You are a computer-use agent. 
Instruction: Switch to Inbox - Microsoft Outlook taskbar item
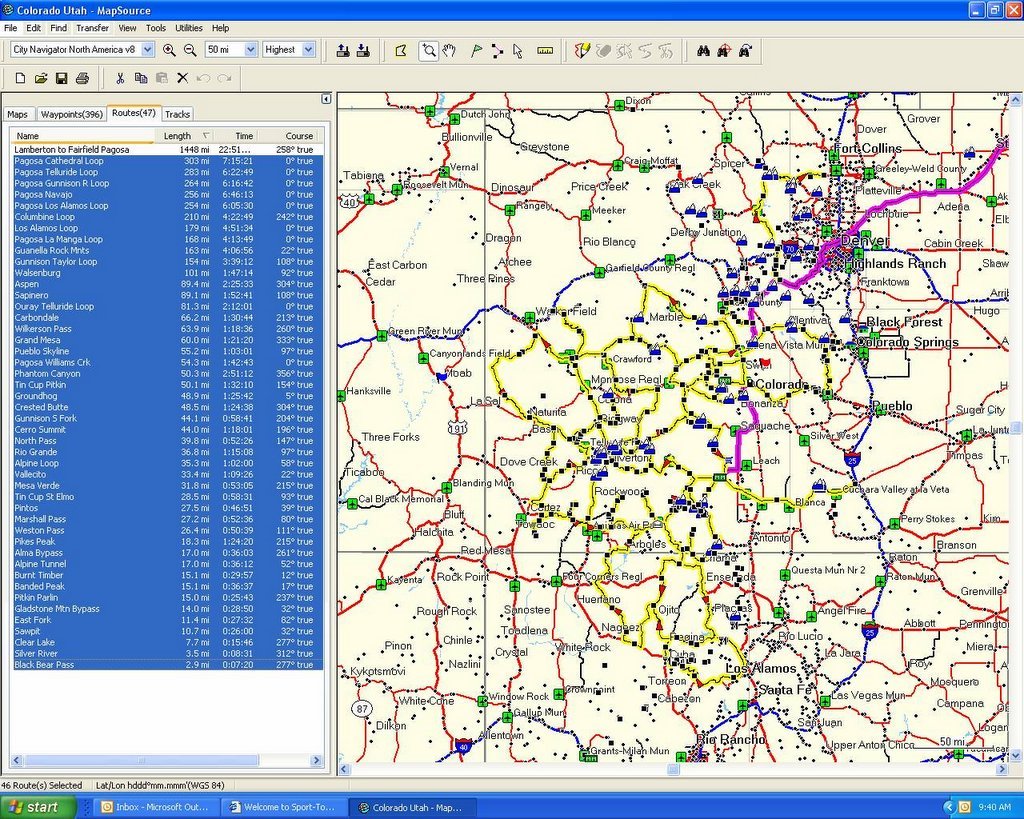(x=155, y=807)
